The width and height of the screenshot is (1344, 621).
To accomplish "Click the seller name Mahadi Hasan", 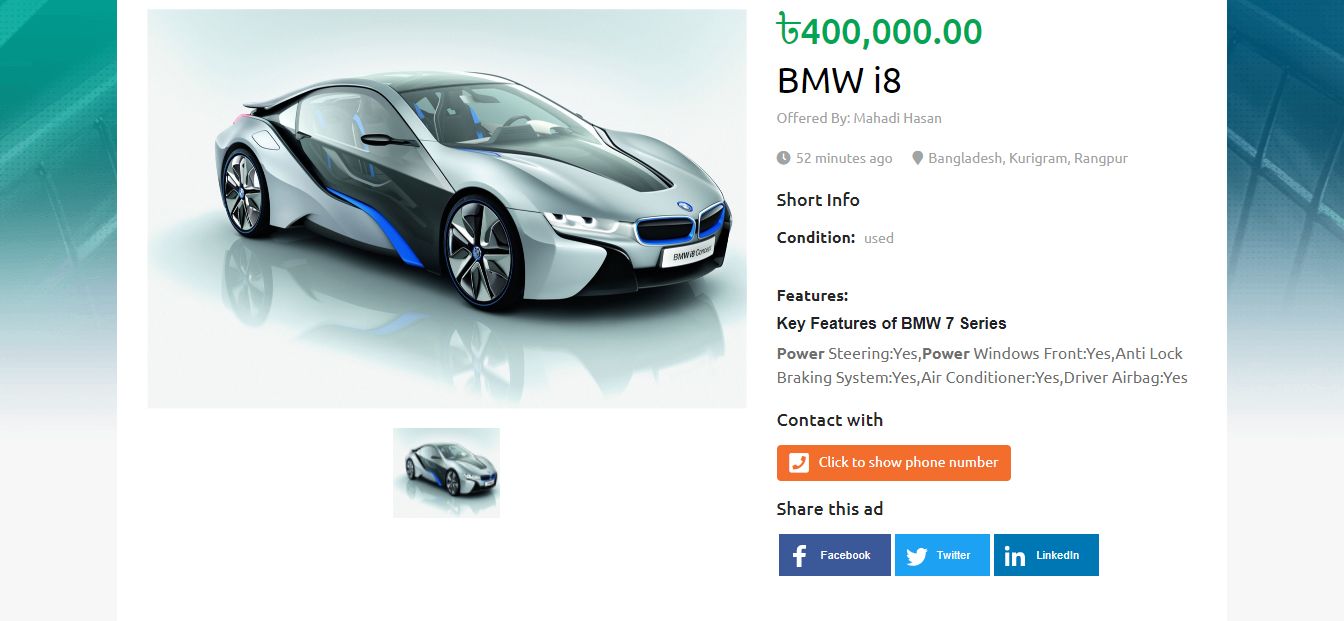I will 897,118.
